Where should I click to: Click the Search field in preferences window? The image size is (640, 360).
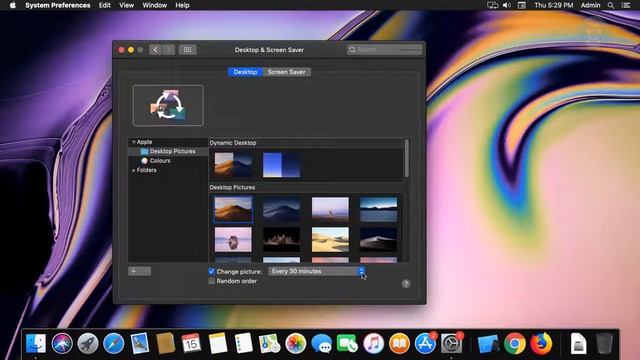tap(384, 50)
